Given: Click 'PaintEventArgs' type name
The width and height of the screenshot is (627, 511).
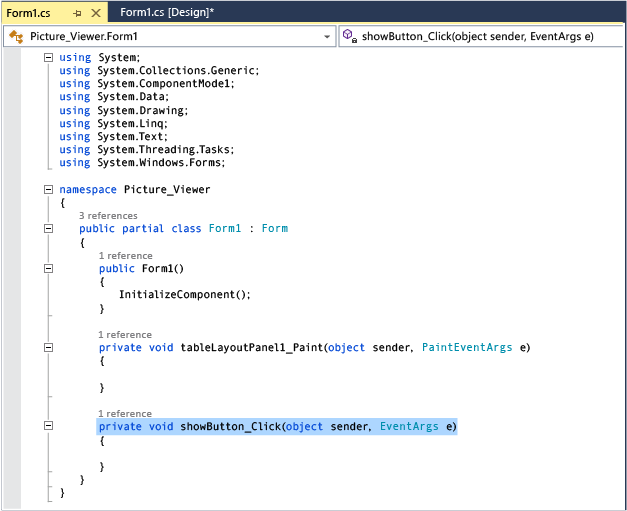Looking at the screenshot, I should click(x=467, y=347).
